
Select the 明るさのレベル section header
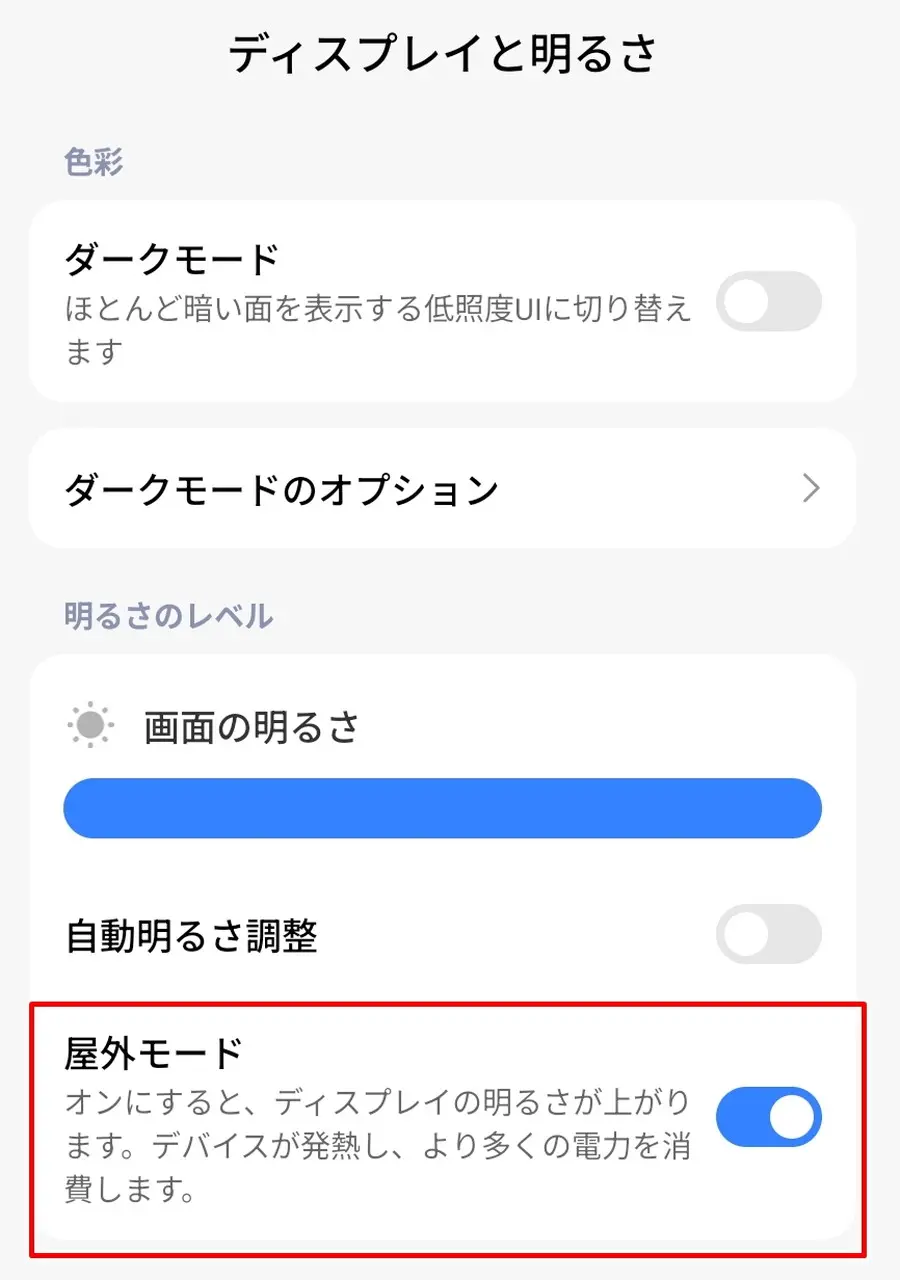coord(168,616)
